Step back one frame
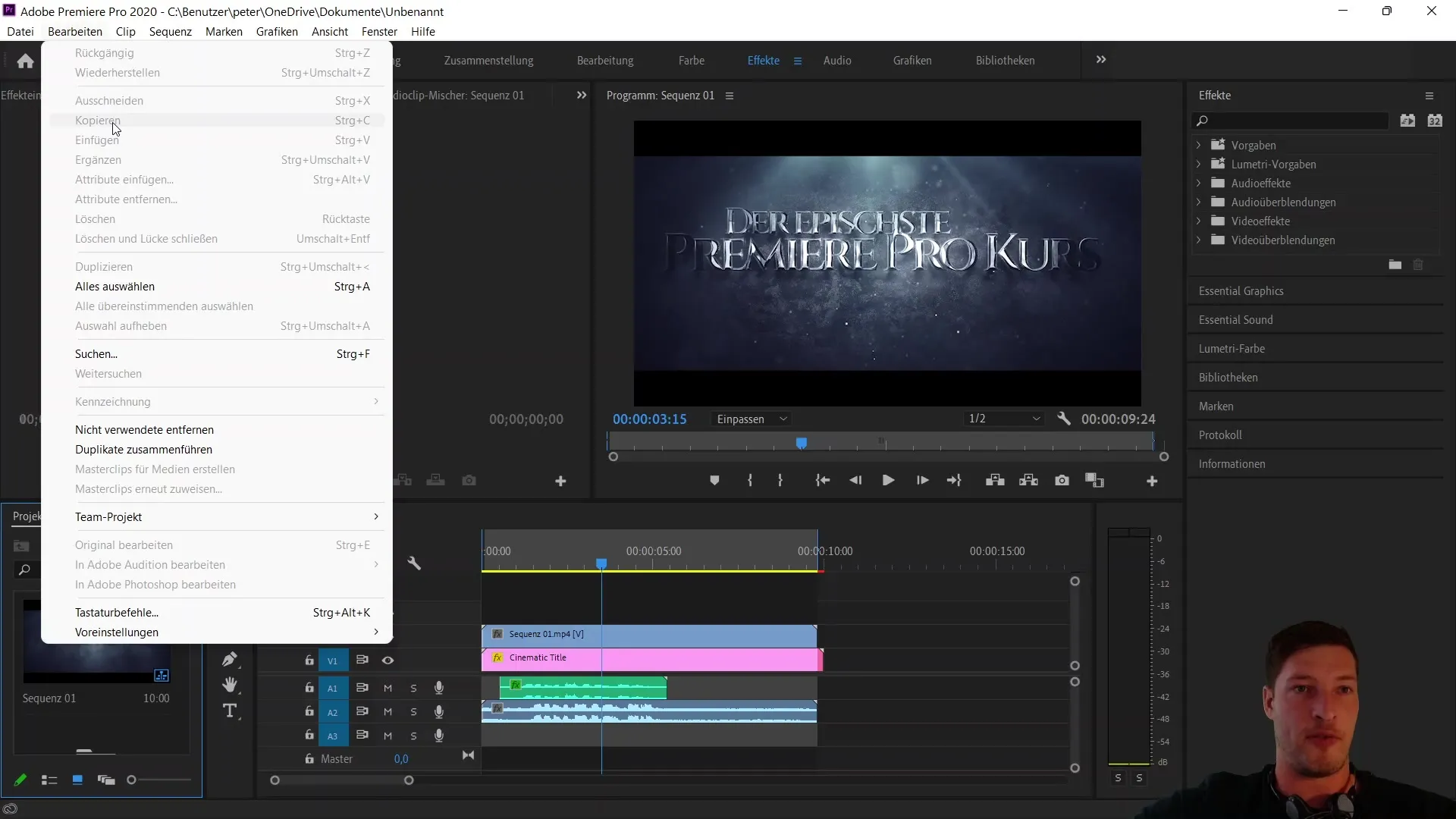The height and width of the screenshot is (819, 1456). tap(855, 481)
